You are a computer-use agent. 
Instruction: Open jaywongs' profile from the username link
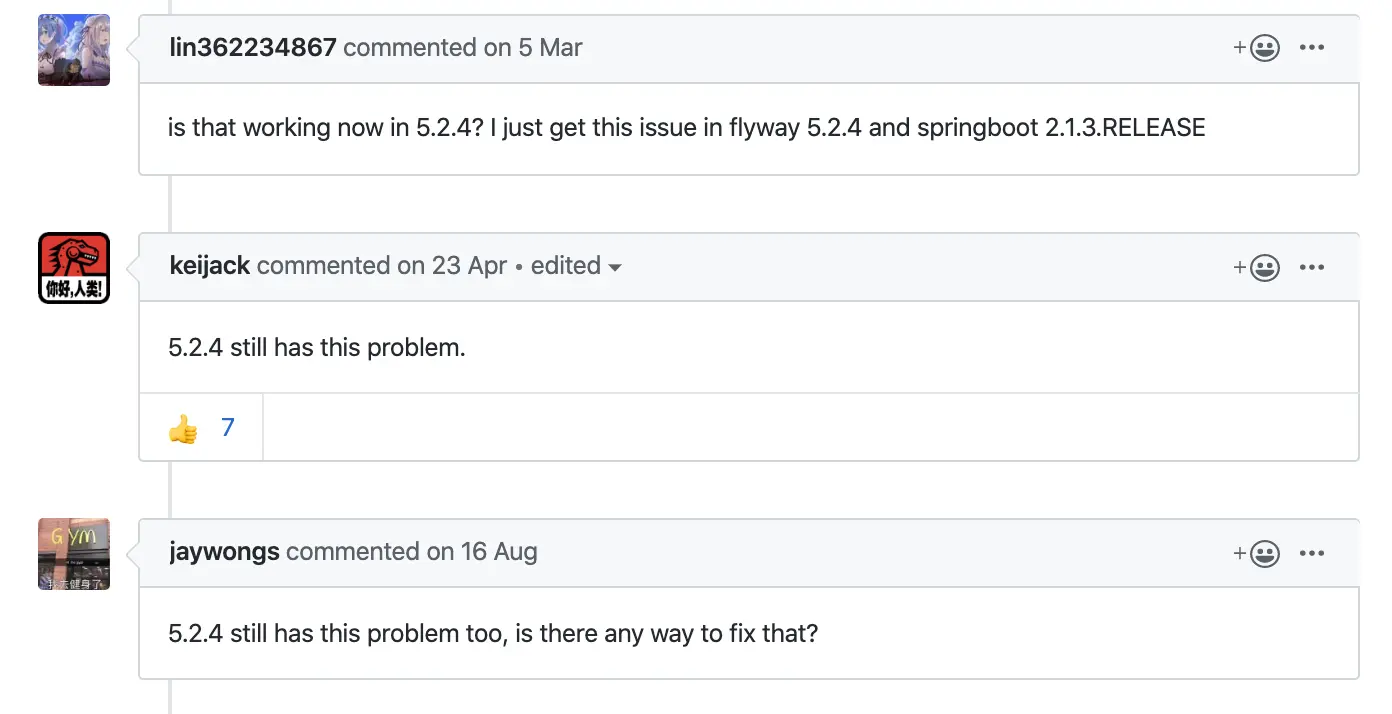[224, 551]
